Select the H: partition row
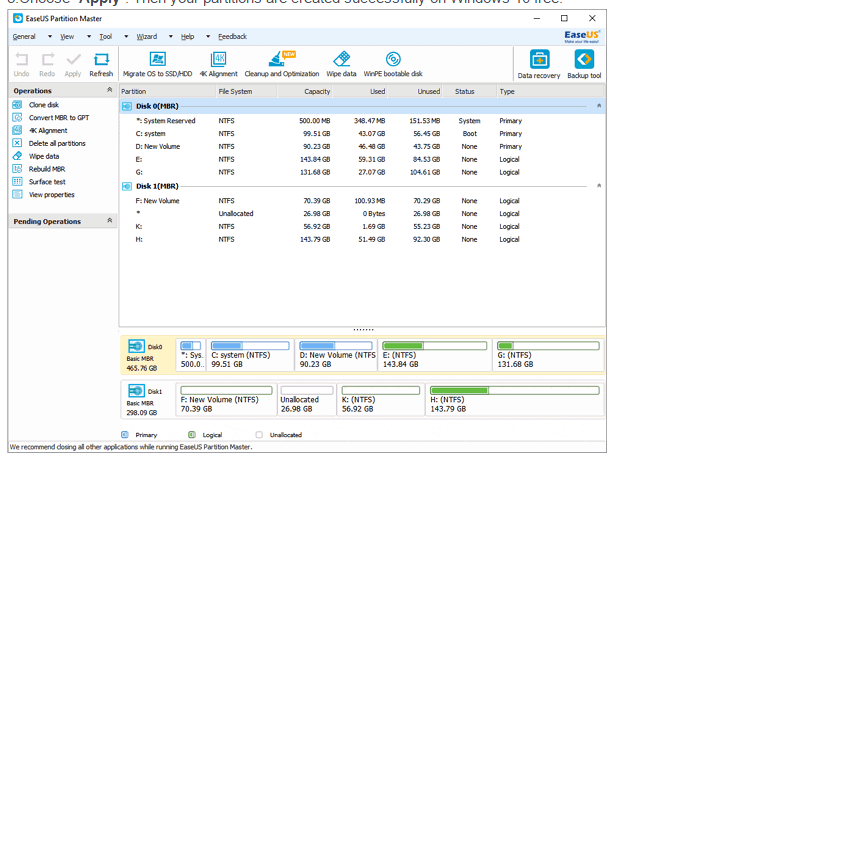The height and width of the screenshot is (850, 850). (362, 240)
